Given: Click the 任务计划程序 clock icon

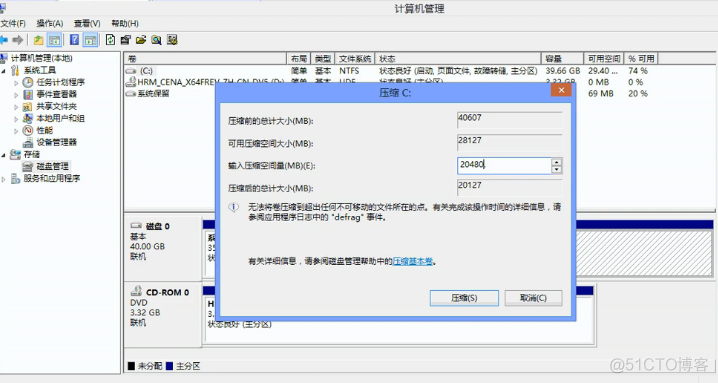Looking at the screenshot, I should tap(28, 82).
